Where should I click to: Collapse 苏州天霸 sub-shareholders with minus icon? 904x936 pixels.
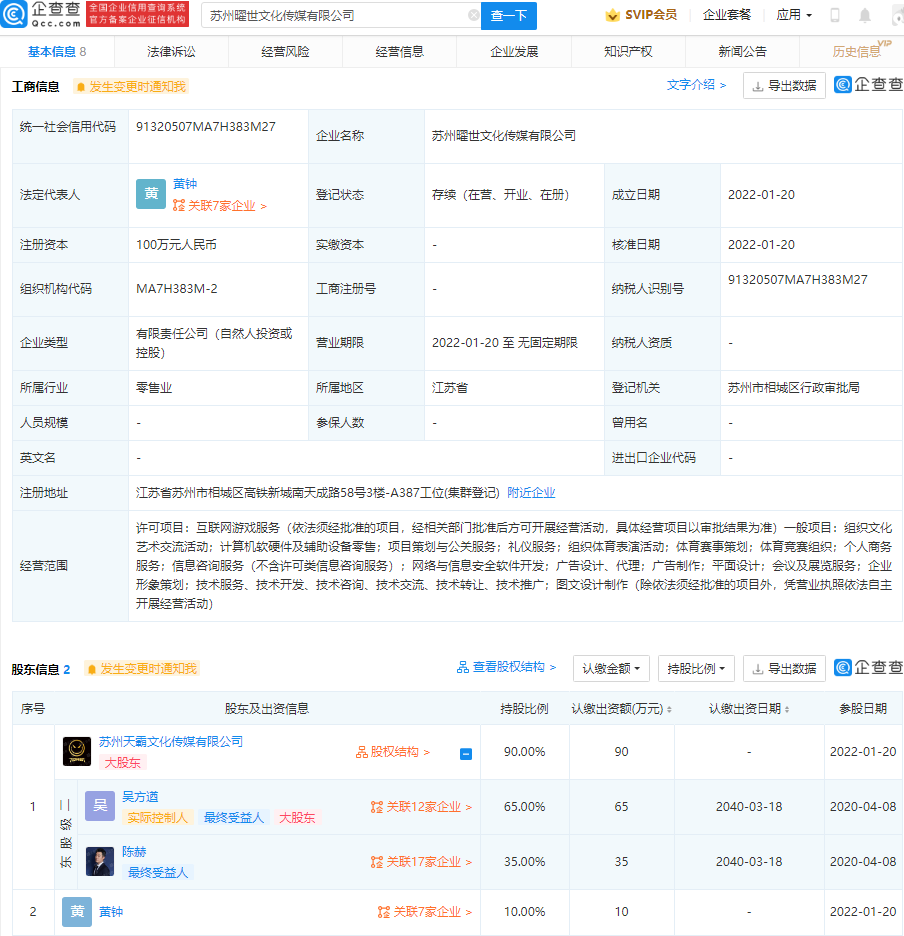point(466,754)
